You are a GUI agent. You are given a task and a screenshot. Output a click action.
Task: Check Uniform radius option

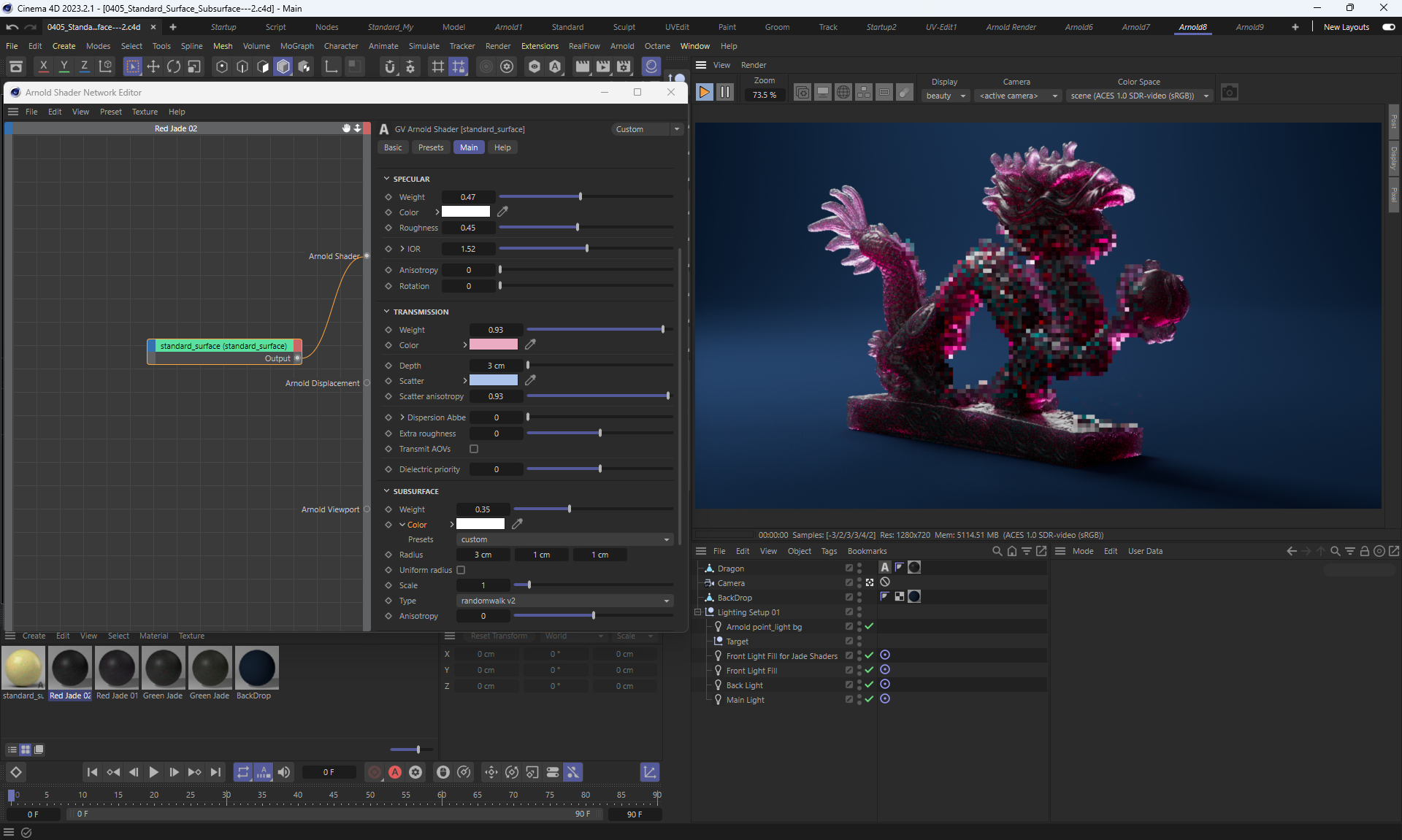[x=461, y=570]
